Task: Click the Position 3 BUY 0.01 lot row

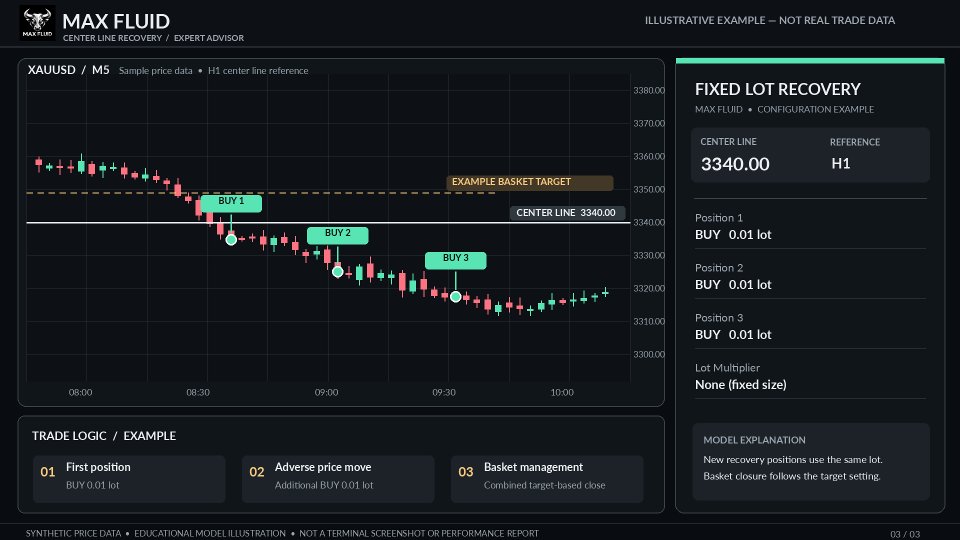Action: click(x=810, y=327)
